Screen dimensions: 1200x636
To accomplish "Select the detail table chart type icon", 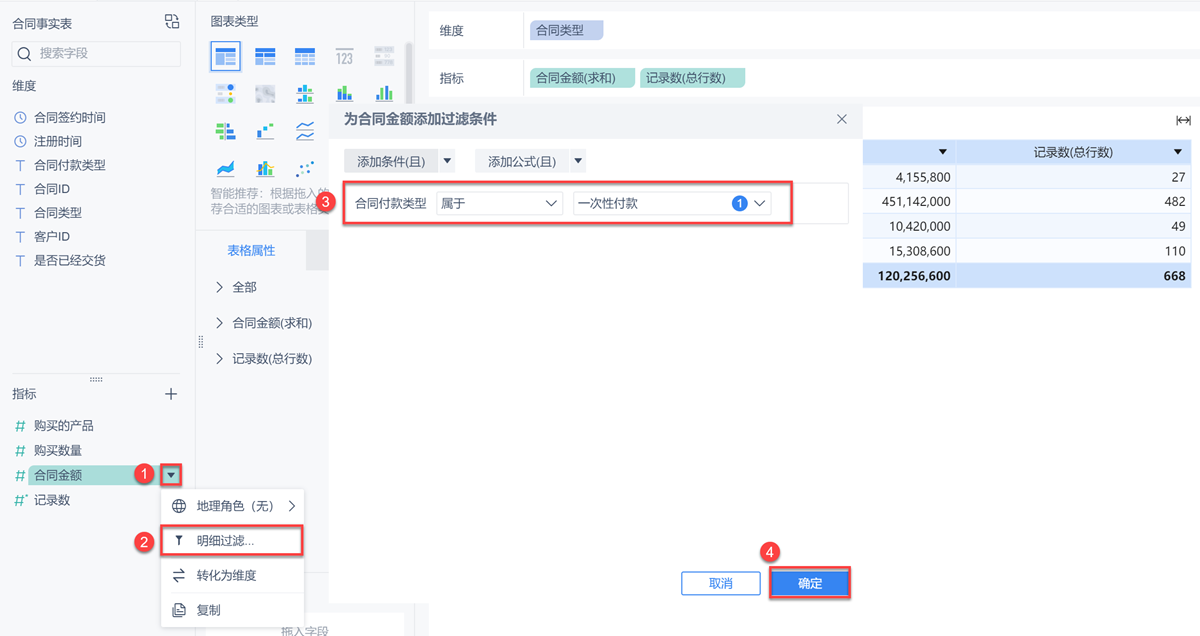I will [x=305, y=56].
